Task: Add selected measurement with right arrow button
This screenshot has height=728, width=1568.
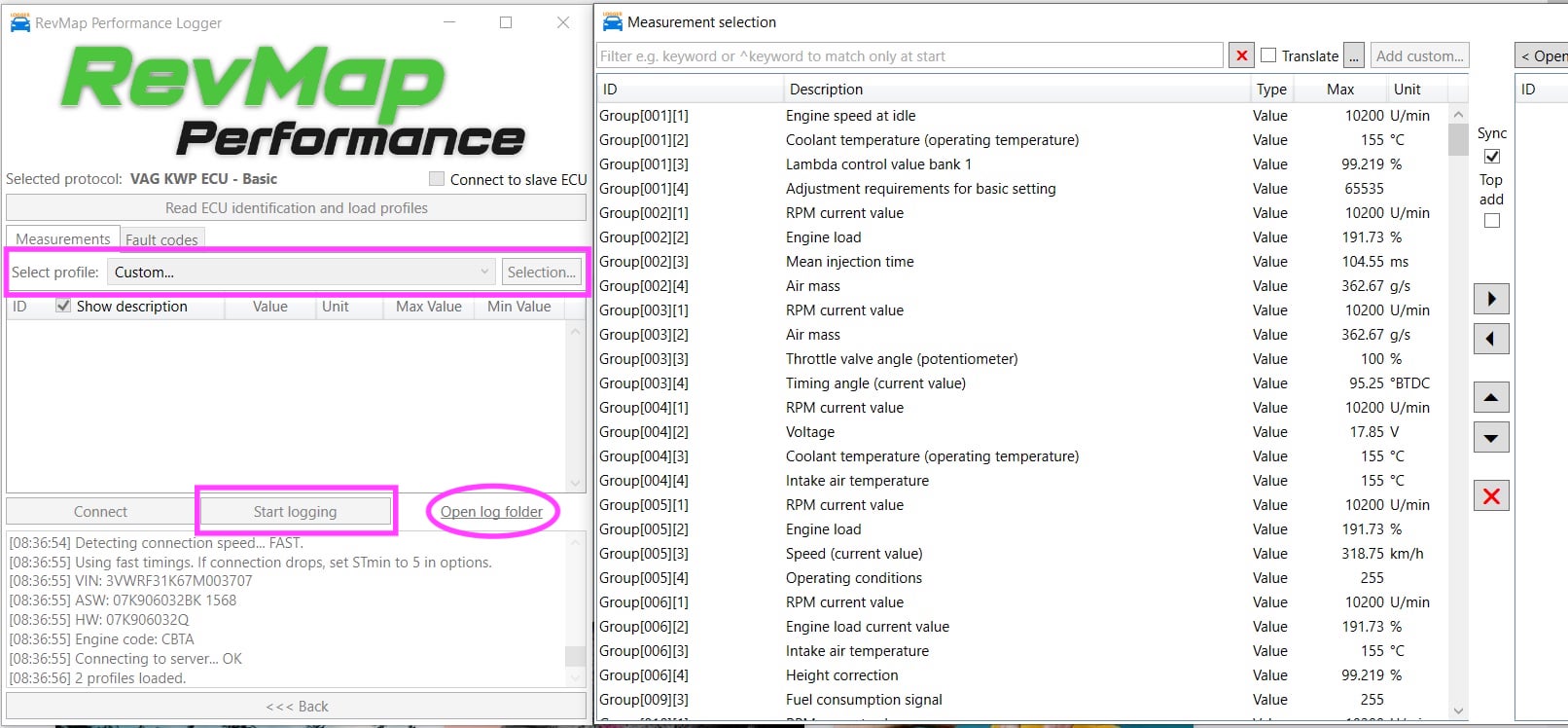Action: (x=1491, y=299)
